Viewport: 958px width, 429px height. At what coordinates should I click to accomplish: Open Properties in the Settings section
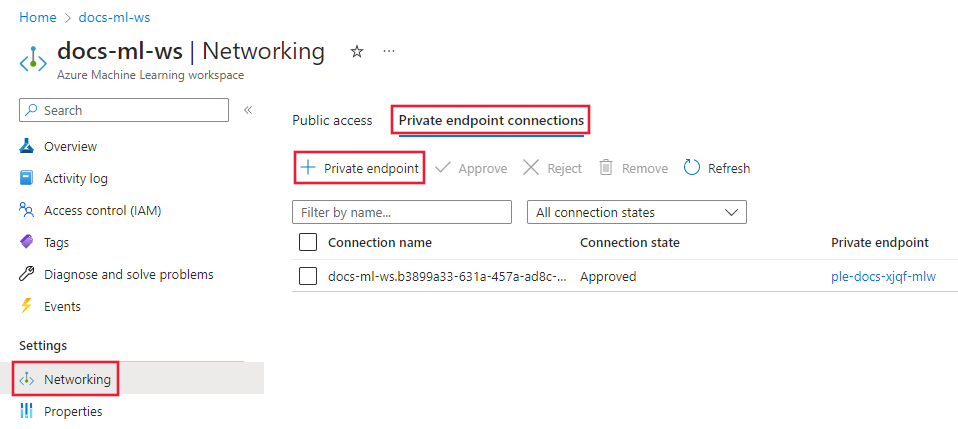[x=73, y=411]
